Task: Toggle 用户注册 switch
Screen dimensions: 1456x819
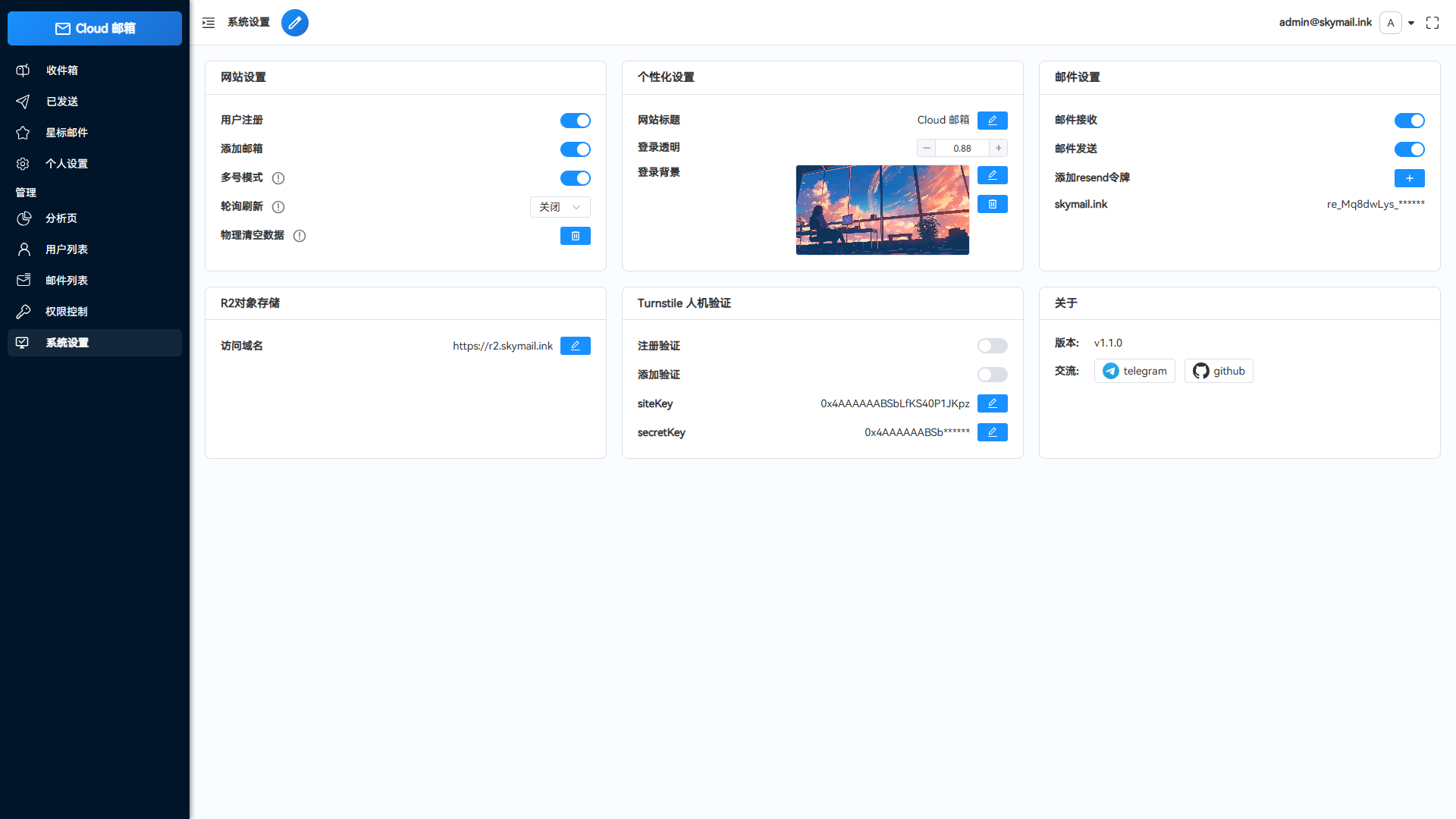Action: point(576,121)
